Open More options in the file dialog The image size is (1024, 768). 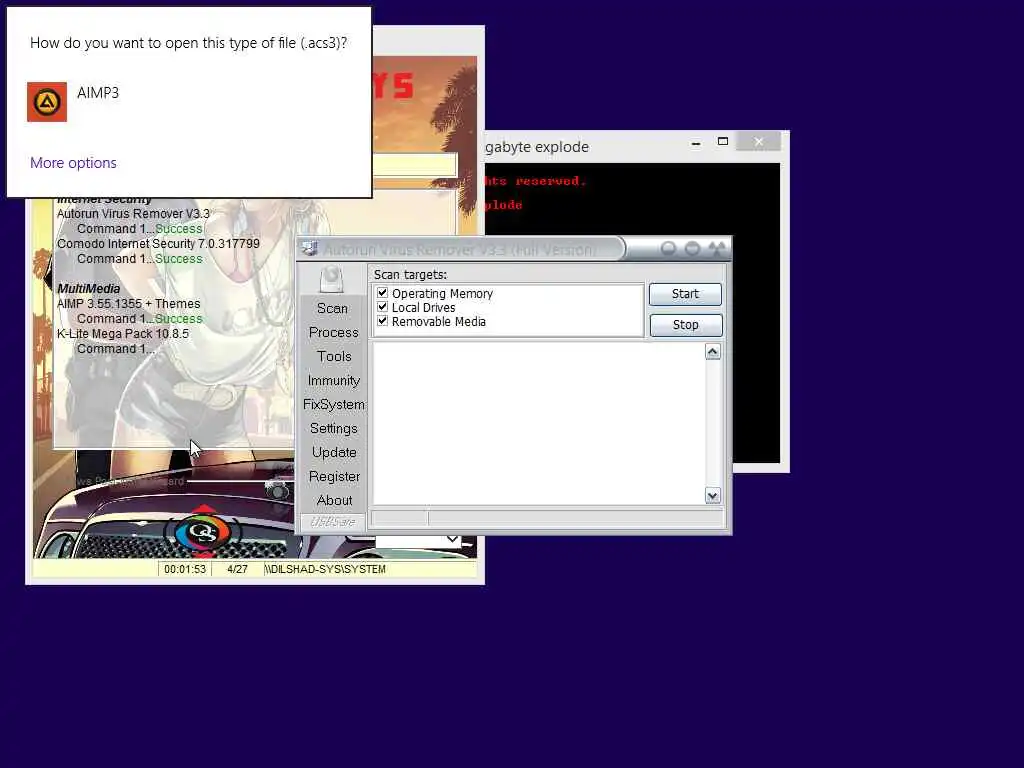(x=73, y=163)
